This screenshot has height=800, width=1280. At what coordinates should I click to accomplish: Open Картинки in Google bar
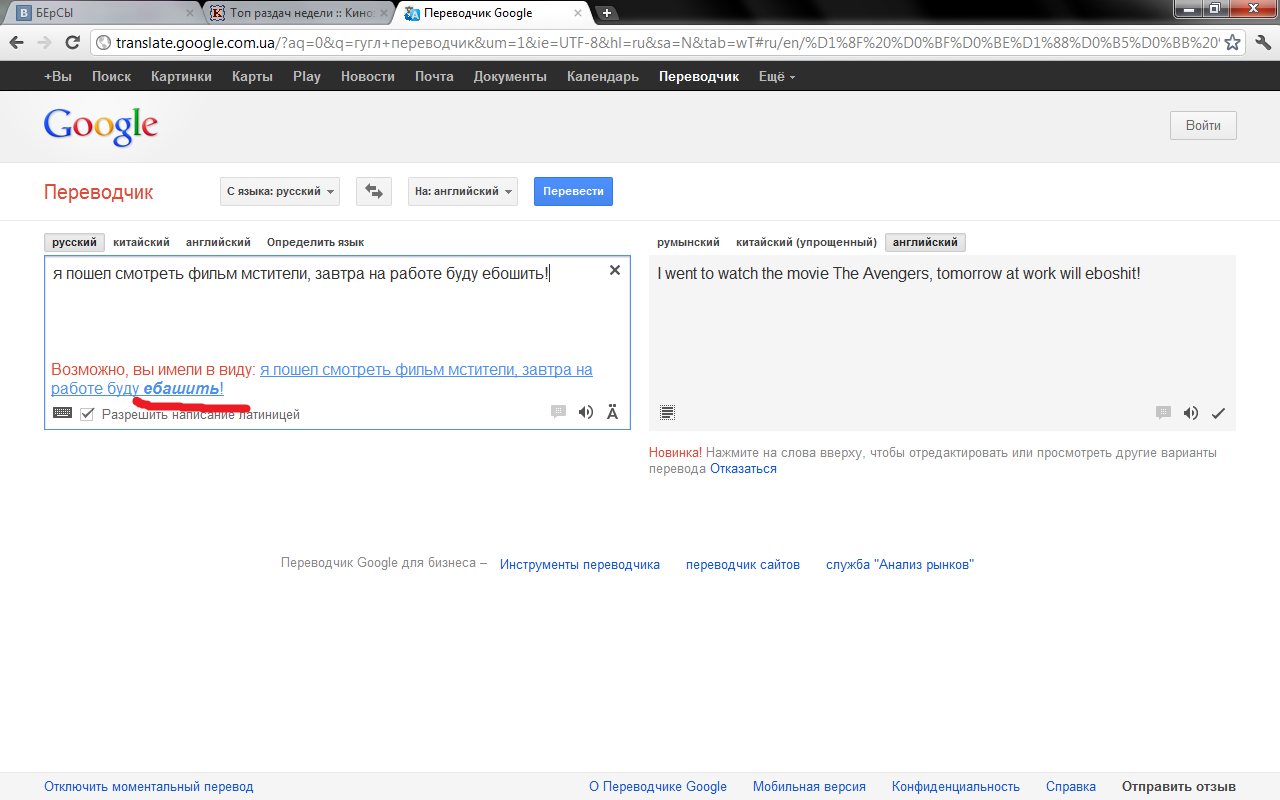pos(181,76)
